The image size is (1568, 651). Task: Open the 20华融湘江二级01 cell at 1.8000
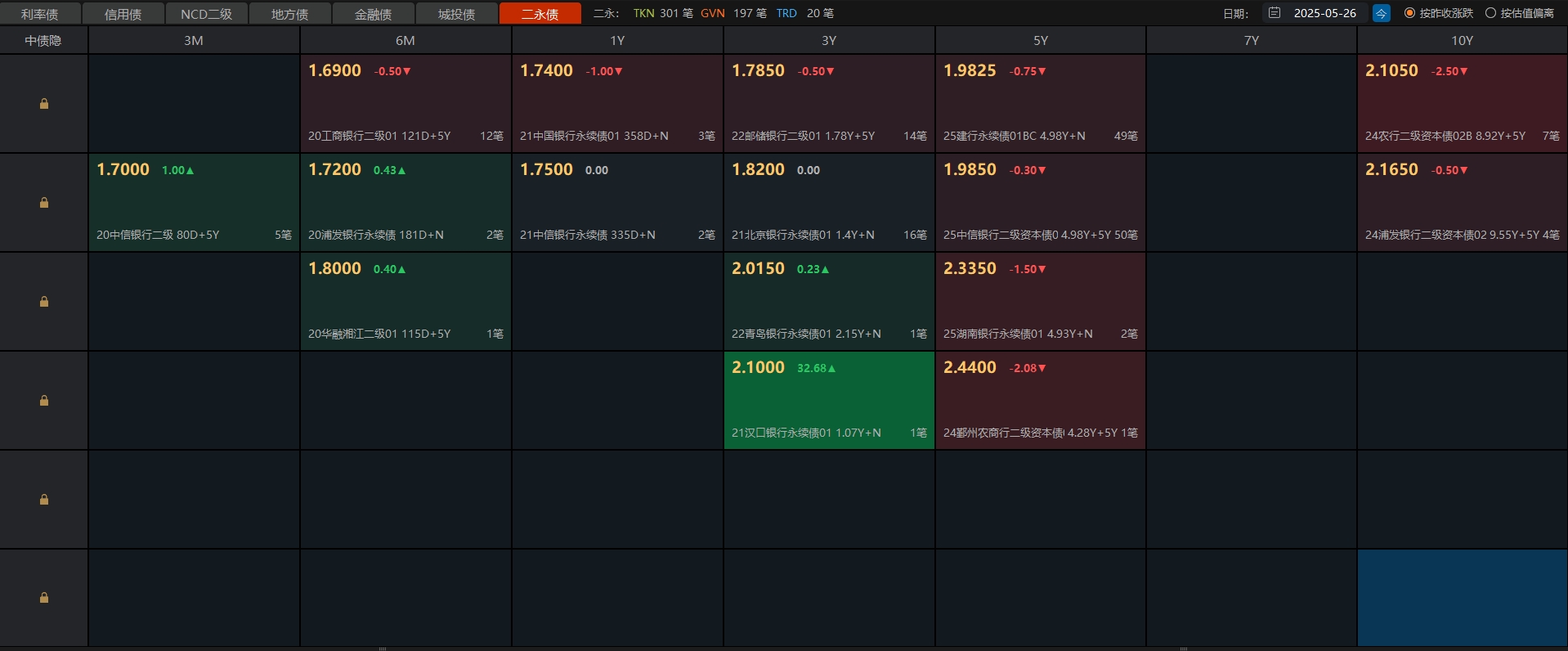(405, 301)
